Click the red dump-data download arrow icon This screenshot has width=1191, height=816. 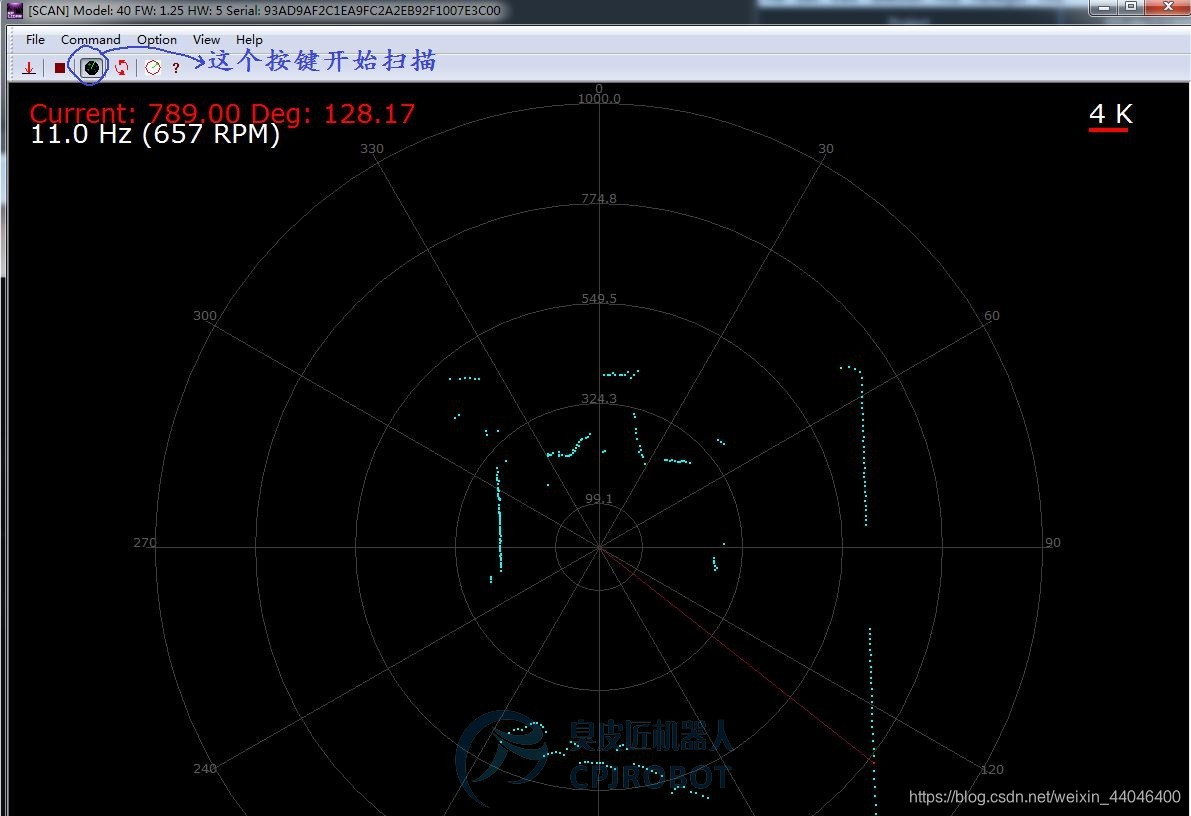[x=29, y=68]
